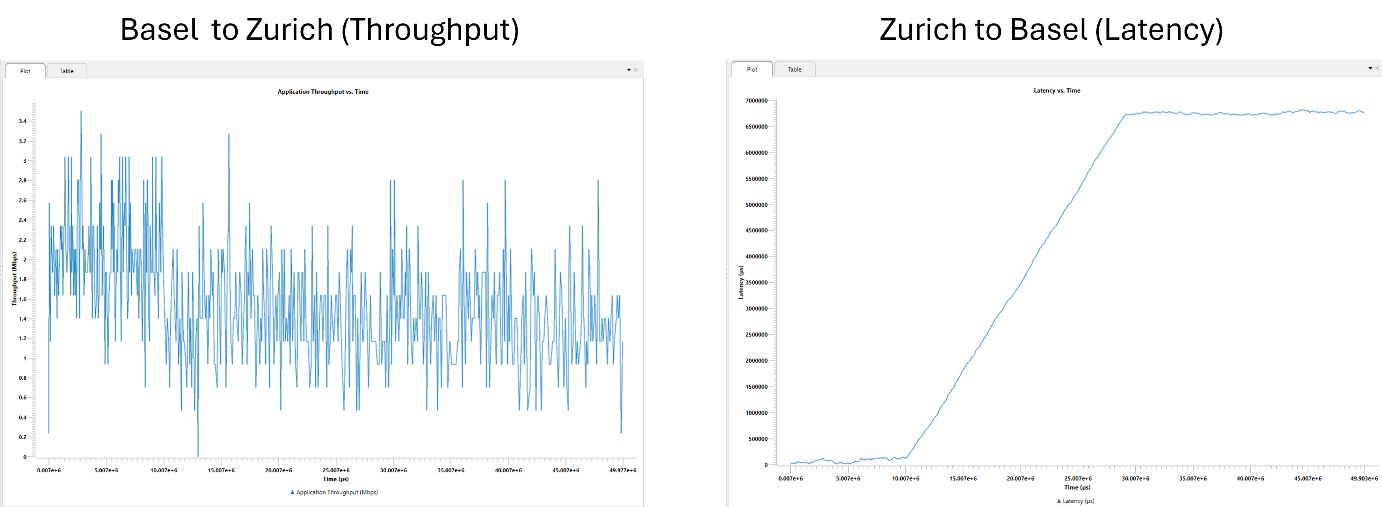
Task: Open latency panel options dropdown arrow
Action: (1370, 68)
